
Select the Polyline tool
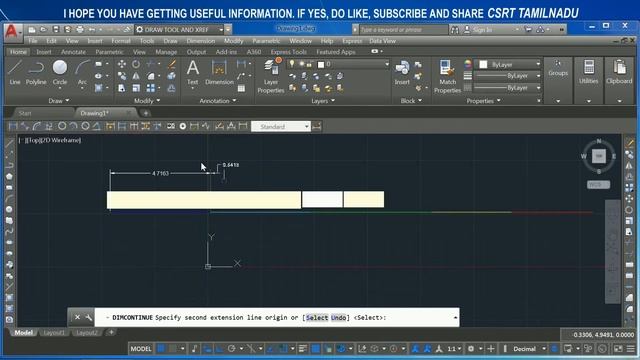(36, 72)
